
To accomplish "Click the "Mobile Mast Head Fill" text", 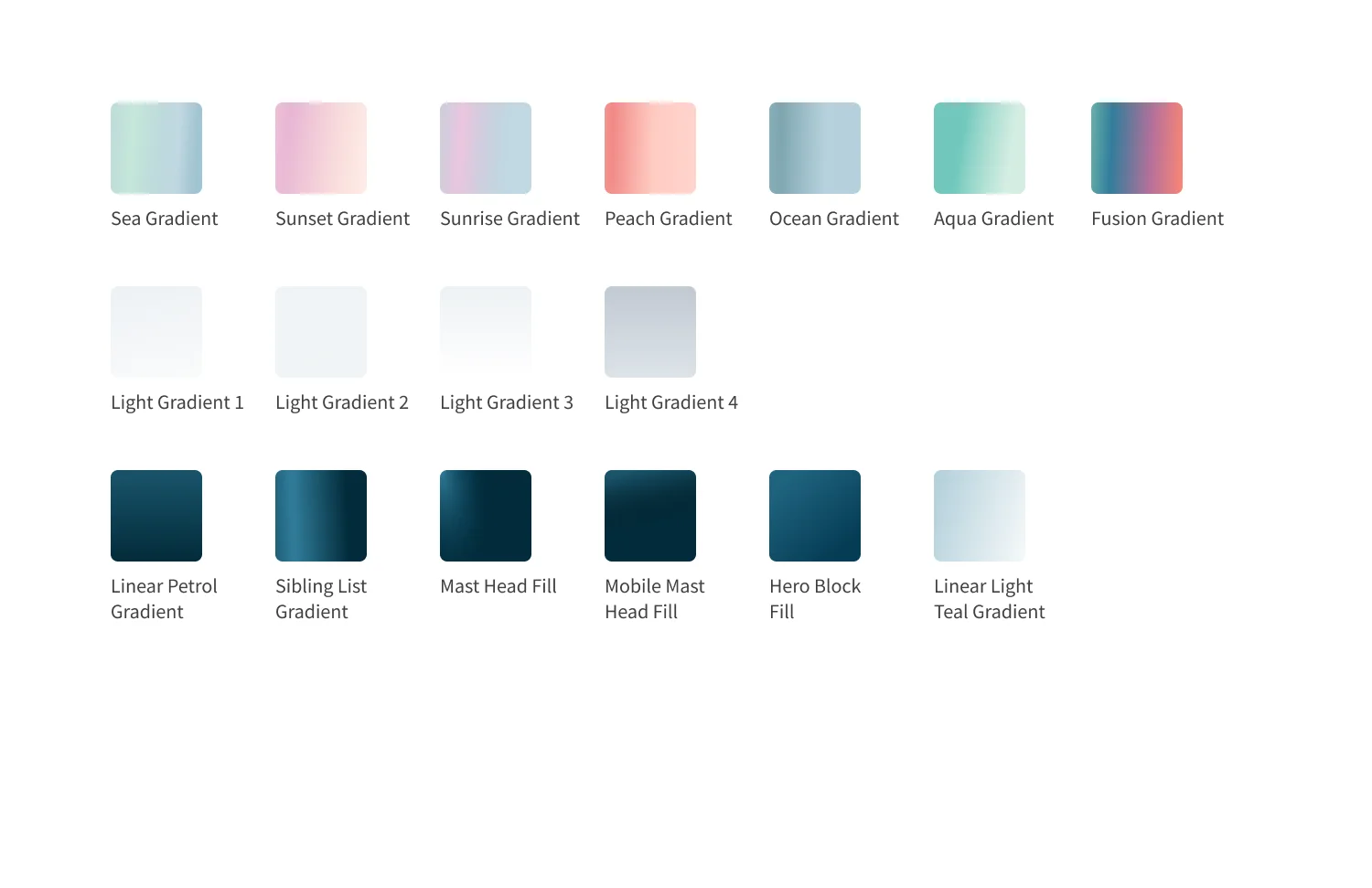I will pos(655,599).
